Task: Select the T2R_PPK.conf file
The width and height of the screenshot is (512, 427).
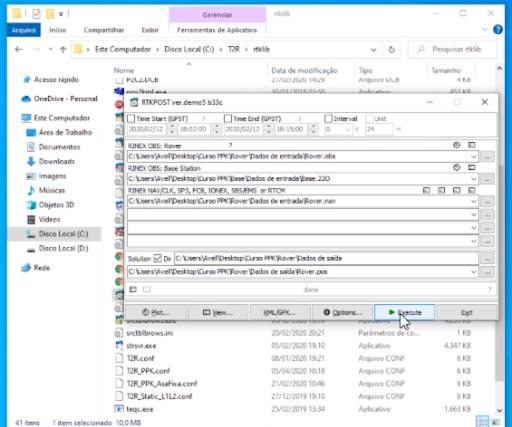Action: [148, 371]
